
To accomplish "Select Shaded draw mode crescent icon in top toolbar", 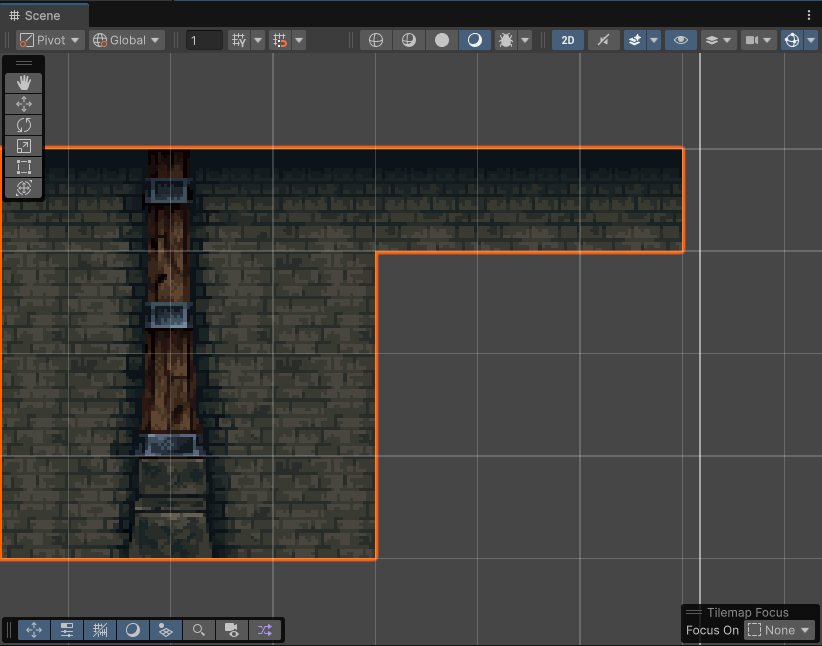I will click(475, 40).
